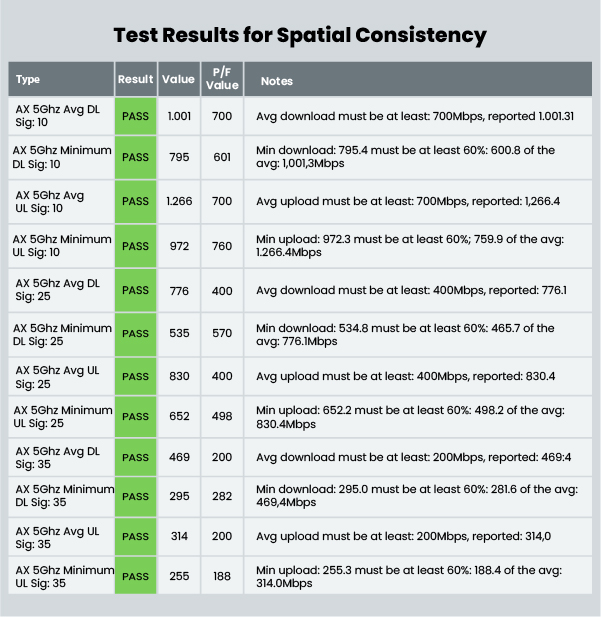Select the P/F value cell showing 282

[222, 495]
